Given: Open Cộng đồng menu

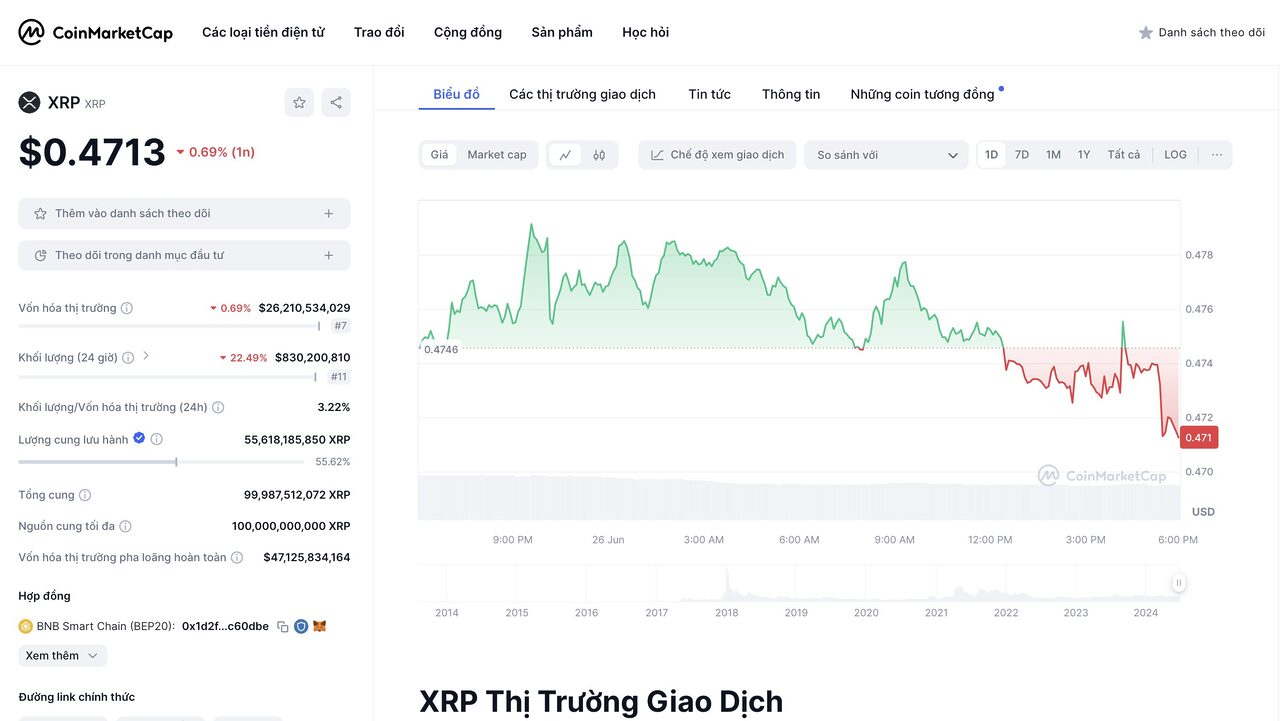Looking at the screenshot, I should click(468, 33).
